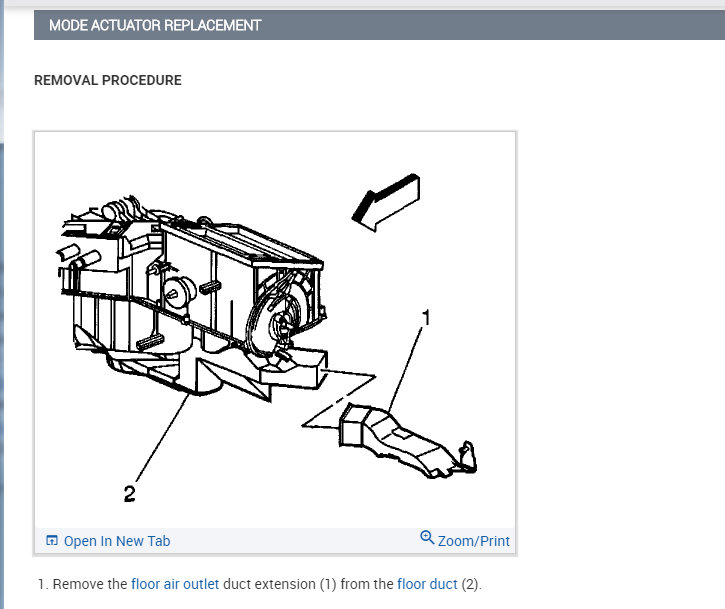
Task: Click the Open In New Tab icon
Action: pyautogui.click(x=52, y=540)
